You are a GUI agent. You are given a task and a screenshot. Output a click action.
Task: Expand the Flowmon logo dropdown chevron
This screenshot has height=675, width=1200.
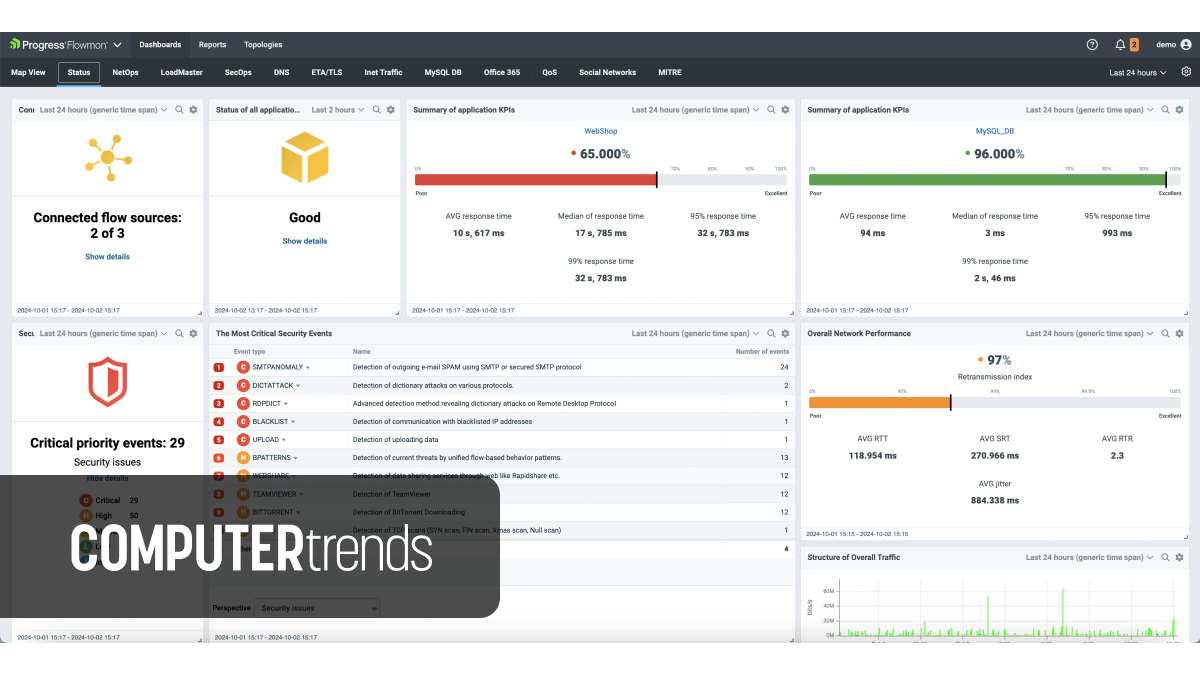(117, 45)
